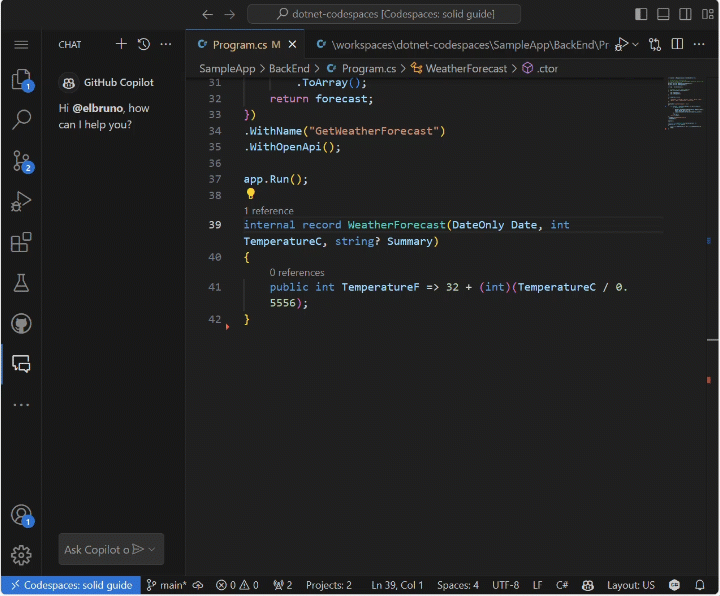Open the Testing flask icon
The height and width of the screenshot is (596, 720).
[21, 283]
